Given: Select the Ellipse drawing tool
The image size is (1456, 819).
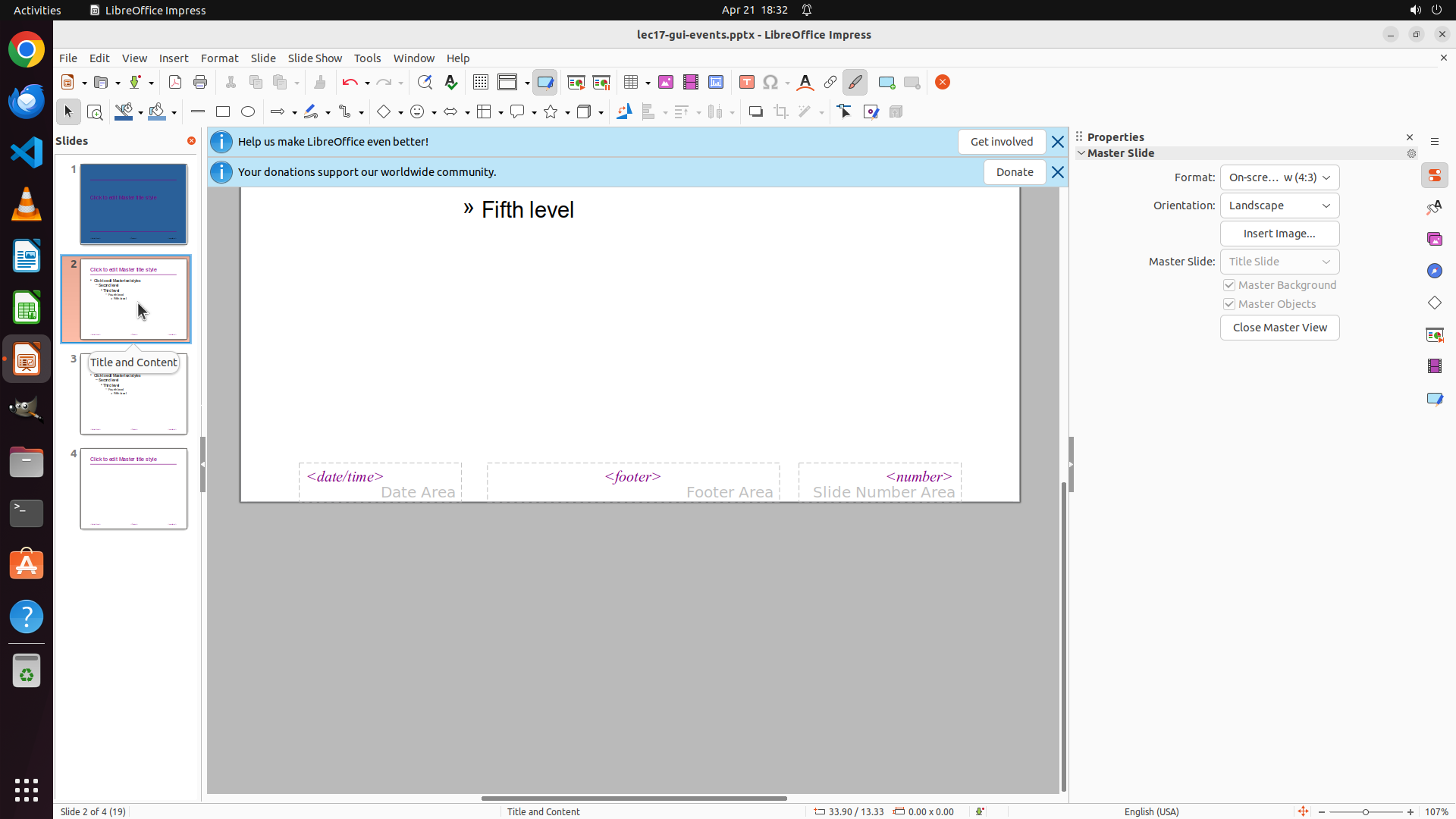Looking at the screenshot, I should pyautogui.click(x=248, y=111).
